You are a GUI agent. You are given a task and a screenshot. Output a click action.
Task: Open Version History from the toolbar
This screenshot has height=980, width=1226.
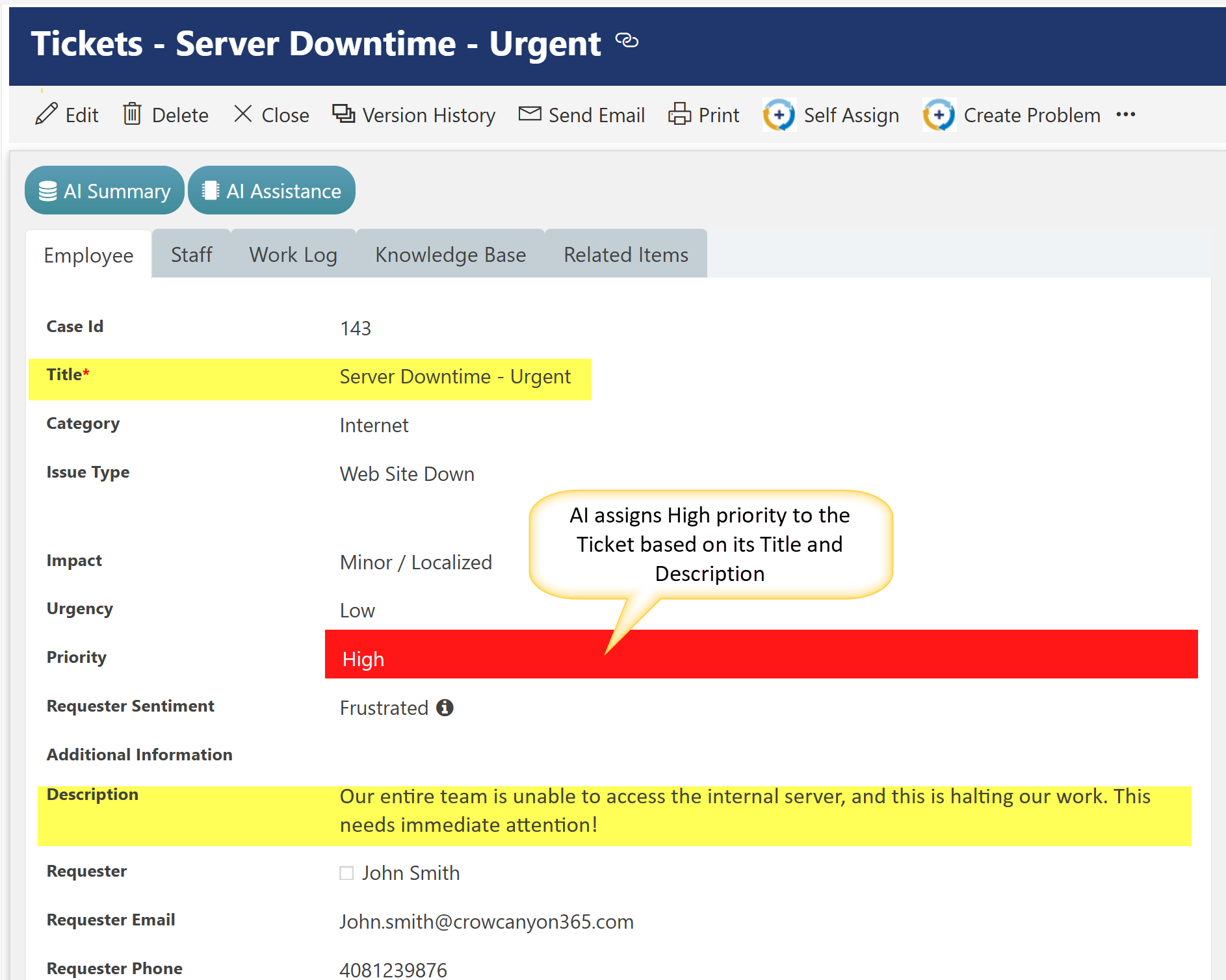pos(413,115)
